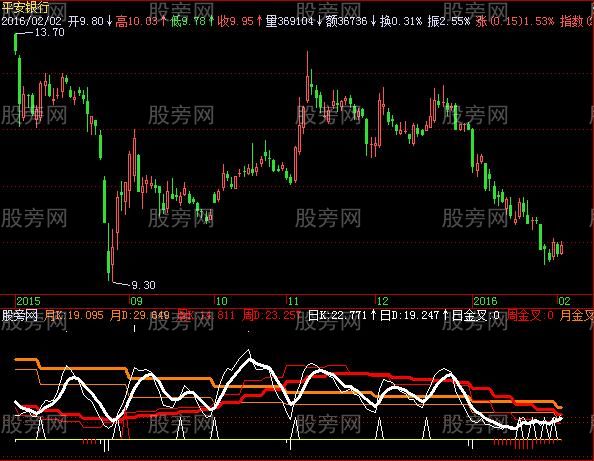This screenshot has height=461, width=594.
Task: Click the 2016/02/02 date in header
Action: point(31,20)
